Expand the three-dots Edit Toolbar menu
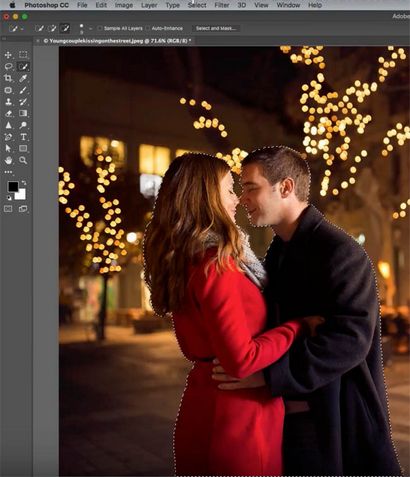 point(8,172)
